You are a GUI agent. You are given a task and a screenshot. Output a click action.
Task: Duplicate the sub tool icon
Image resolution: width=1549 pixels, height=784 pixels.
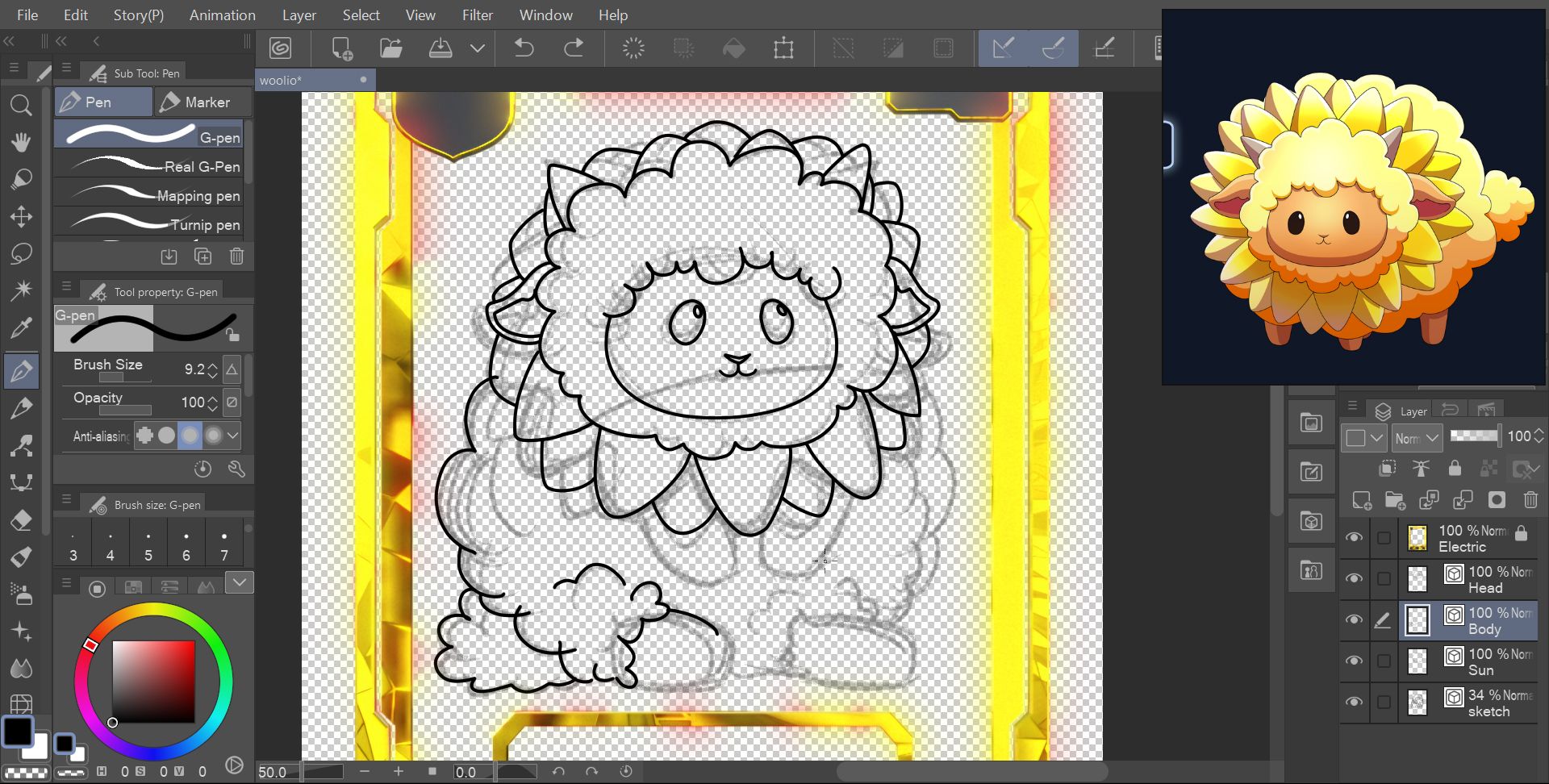click(x=202, y=256)
